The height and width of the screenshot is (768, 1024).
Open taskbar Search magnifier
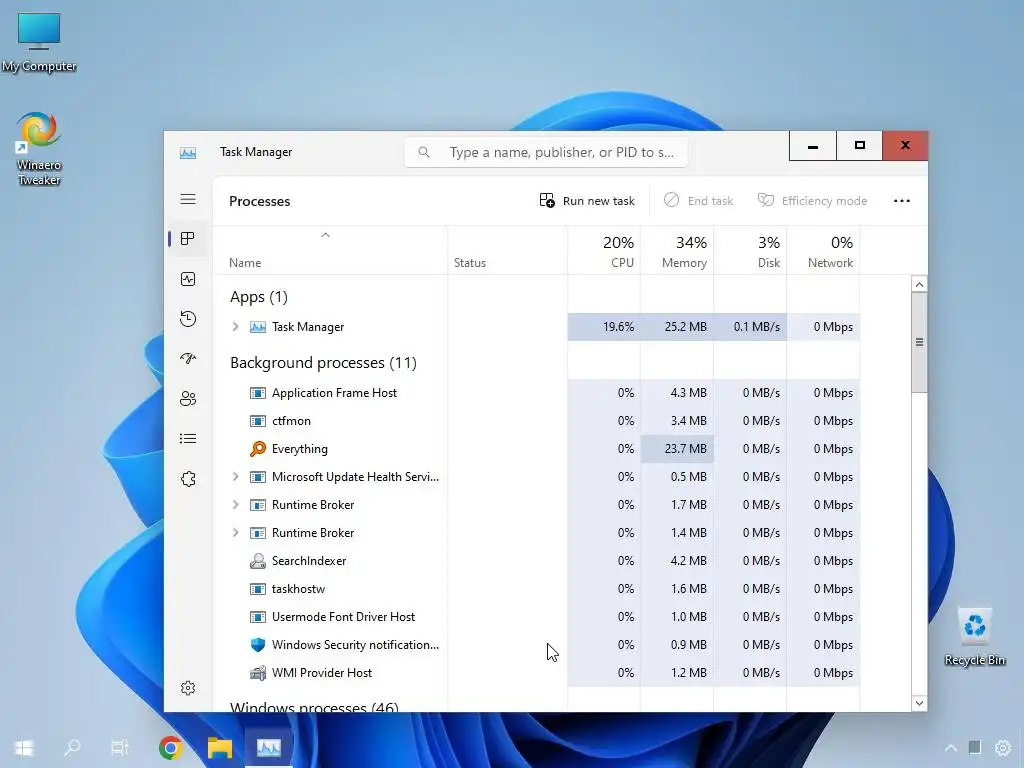[x=72, y=746]
